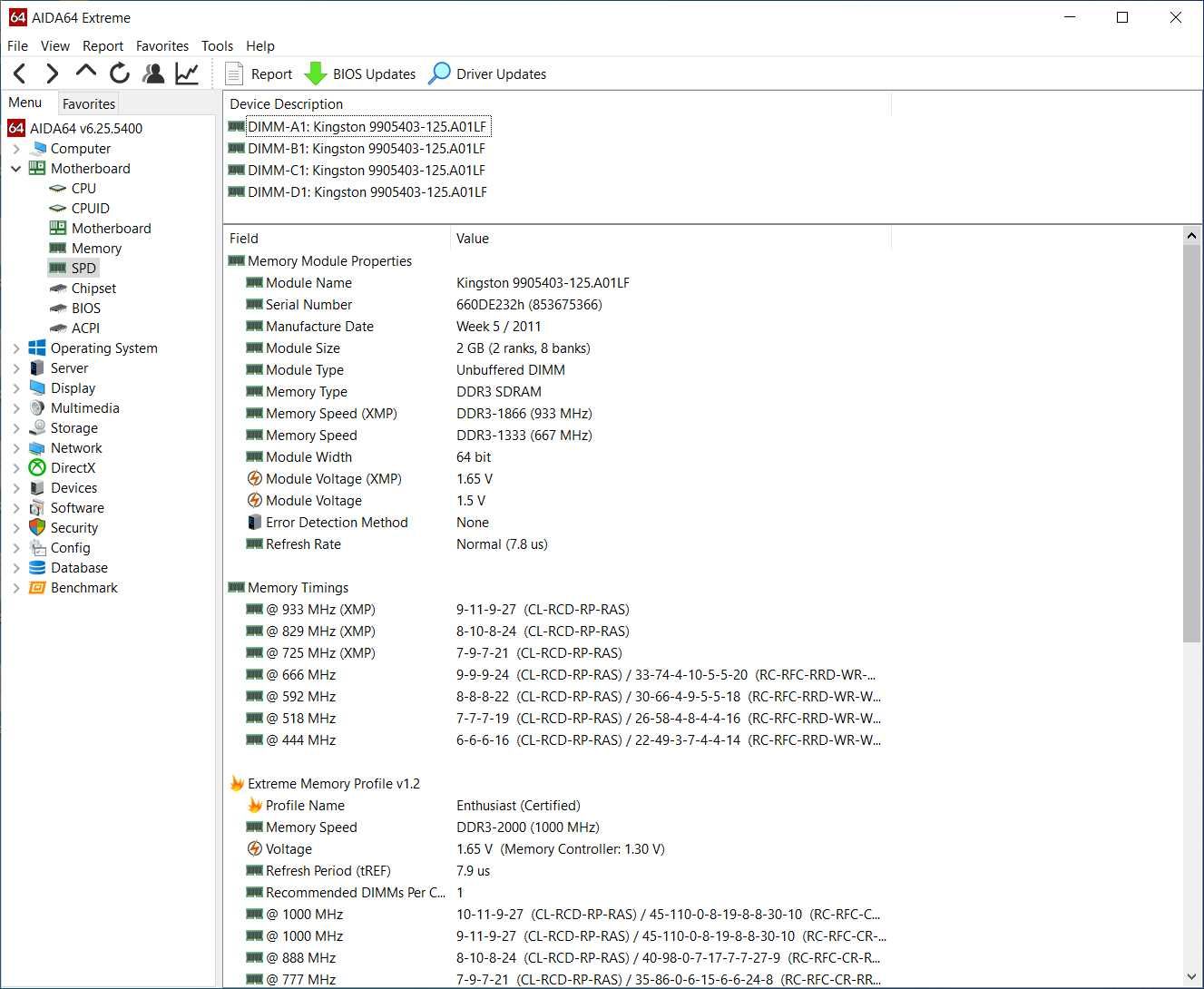Click the BIOS Updates button
1204x989 pixels.
[x=360, y=73]
